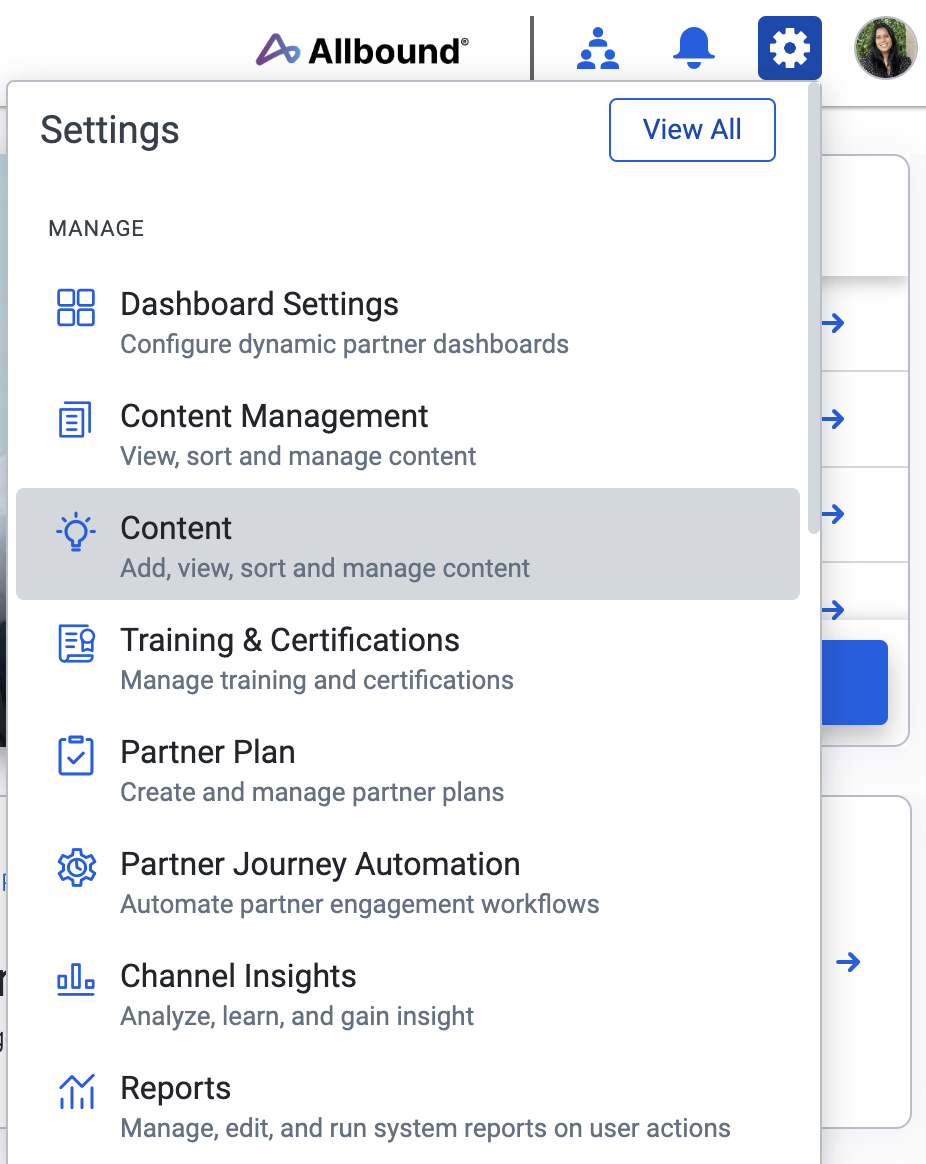The height and width of the screenshot is (1164, 926).
Task: Click the Reports chart icon
Action: (x=76, y=1092)
